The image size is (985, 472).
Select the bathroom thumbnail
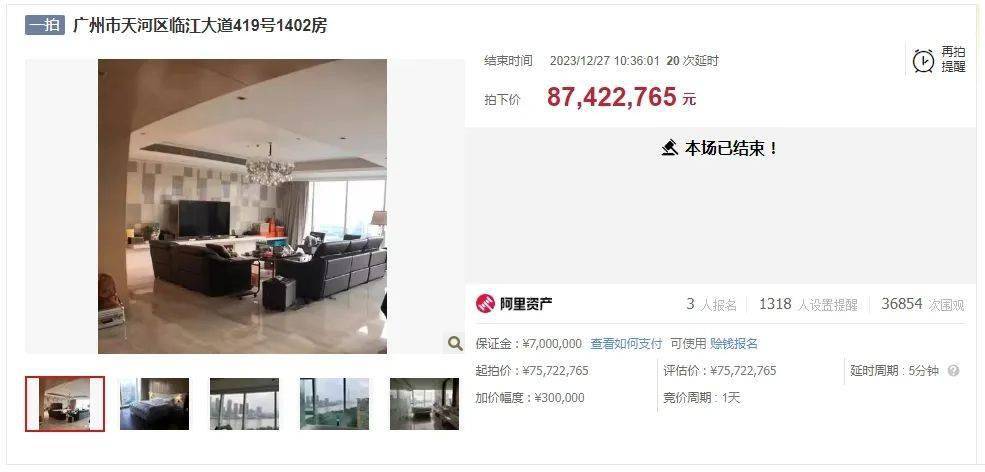[x=424, y=404]
